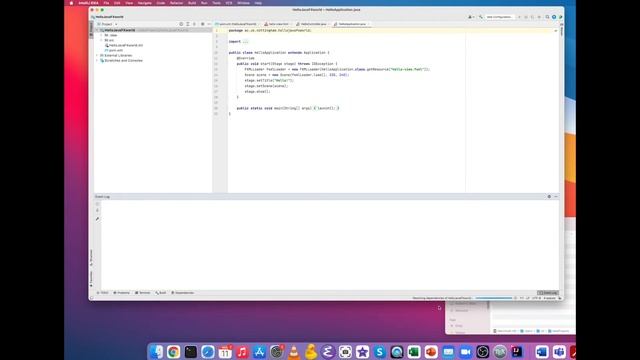Click the Search Everywhere magnifier icon

[547, 17]
